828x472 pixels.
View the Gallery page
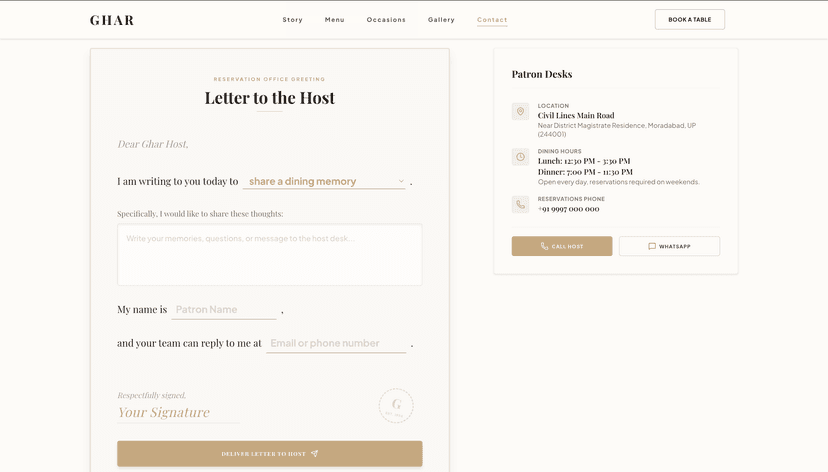441,20
